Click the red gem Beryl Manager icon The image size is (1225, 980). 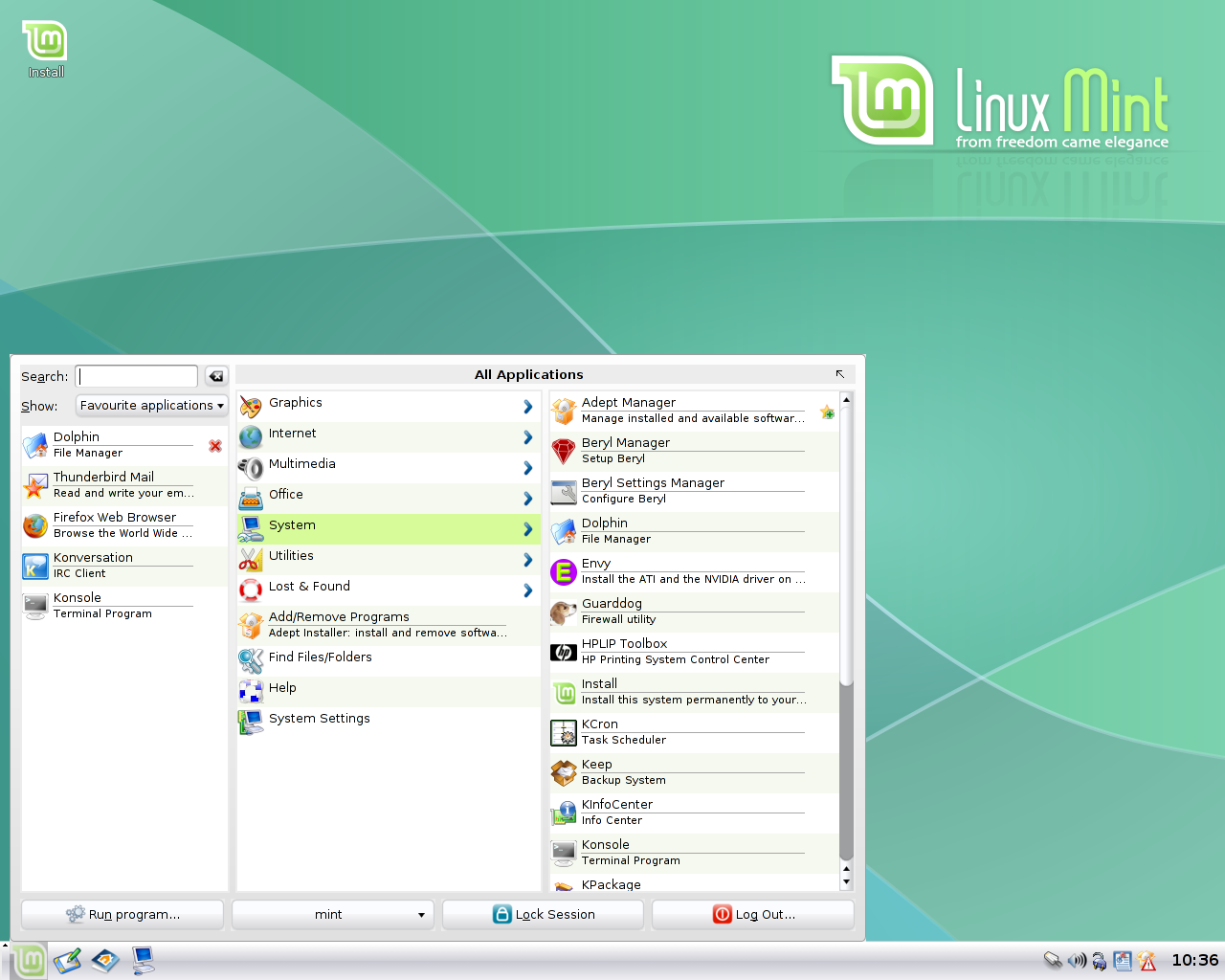[564, 451]
